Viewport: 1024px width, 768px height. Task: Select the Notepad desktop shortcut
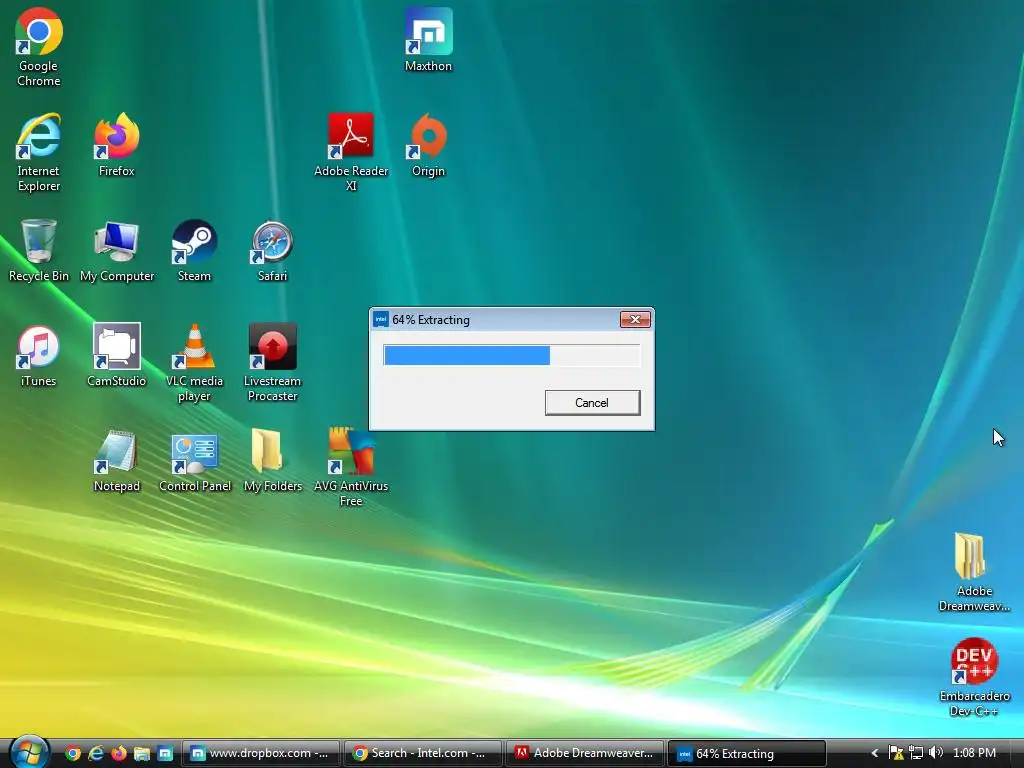pyautogui.click(x=117, y=461)
